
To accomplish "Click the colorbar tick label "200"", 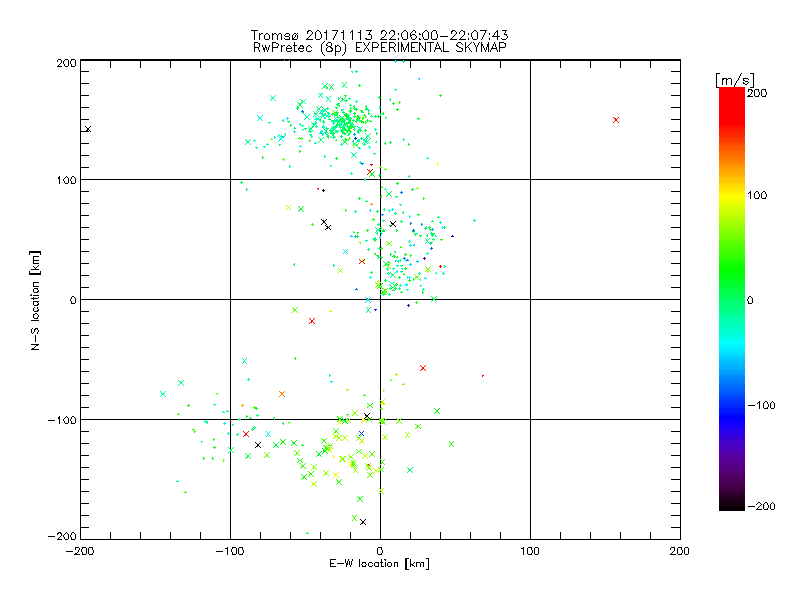I will [x=757, y=93].
